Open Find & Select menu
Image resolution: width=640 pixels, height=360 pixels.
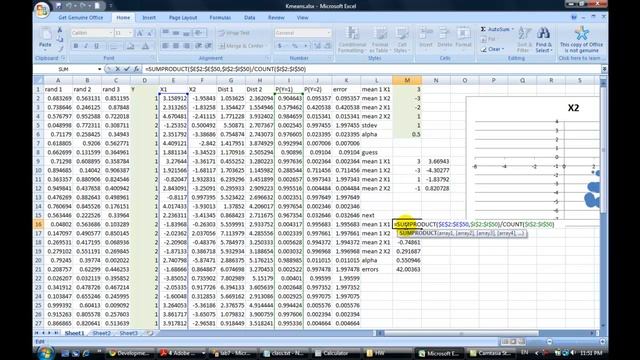(544, 40)
